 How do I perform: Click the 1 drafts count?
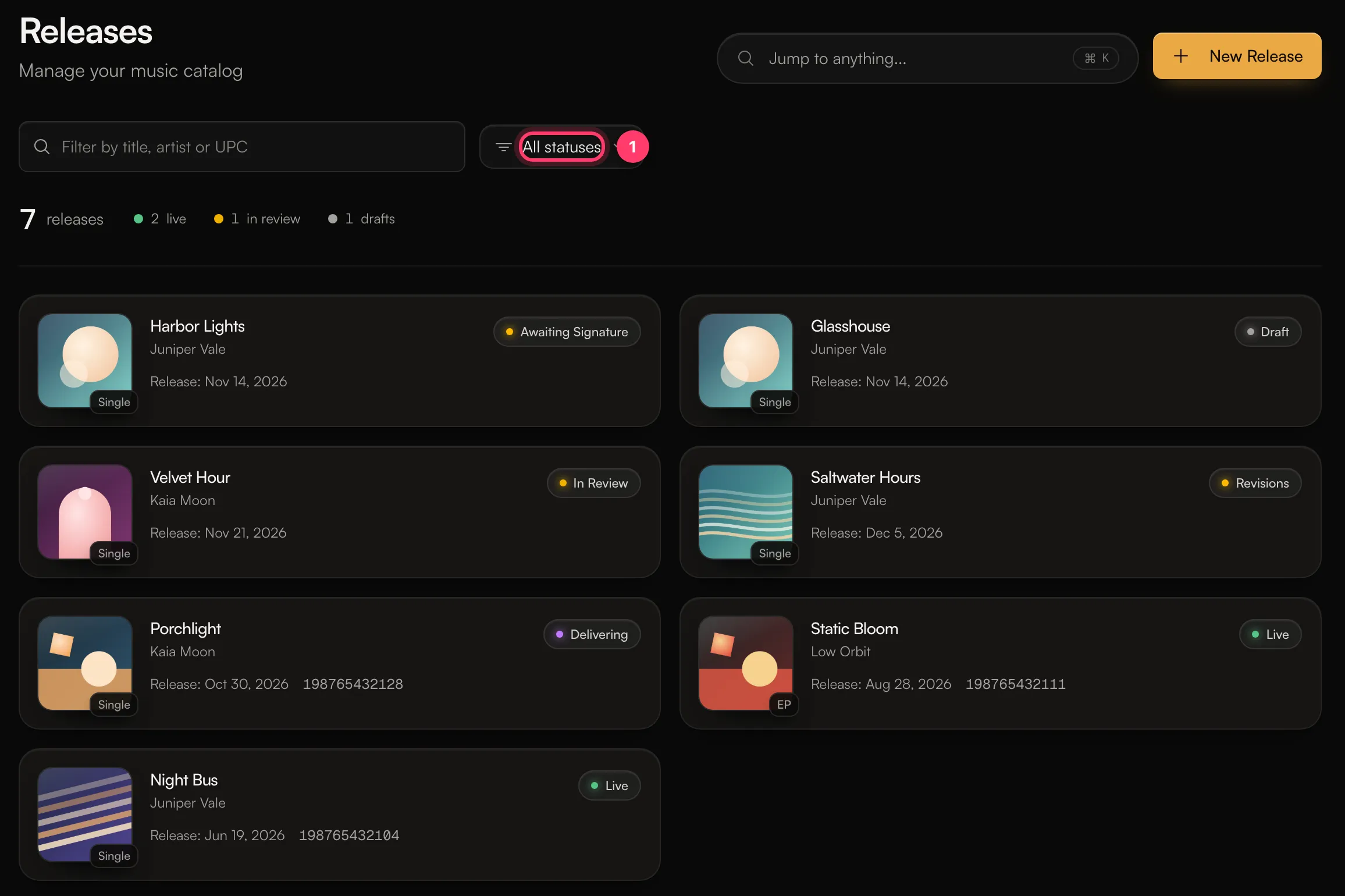coord(361,219)
